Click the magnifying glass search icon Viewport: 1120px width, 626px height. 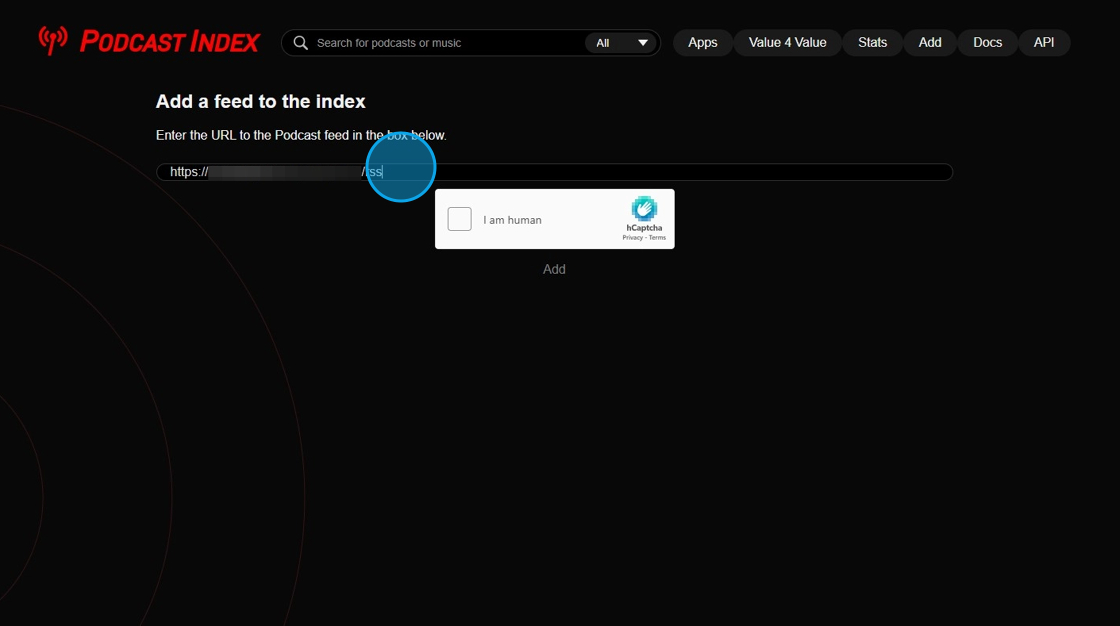301,43
